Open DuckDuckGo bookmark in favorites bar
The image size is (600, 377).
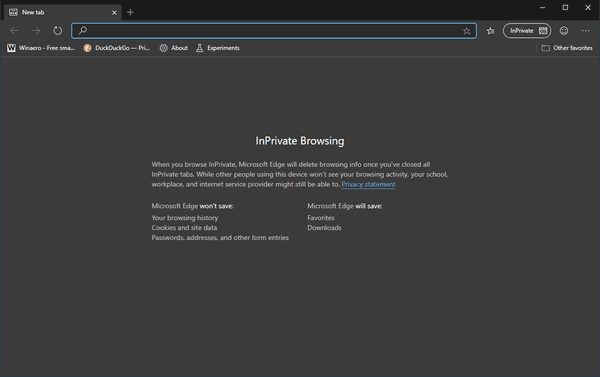tap(116, 48)
